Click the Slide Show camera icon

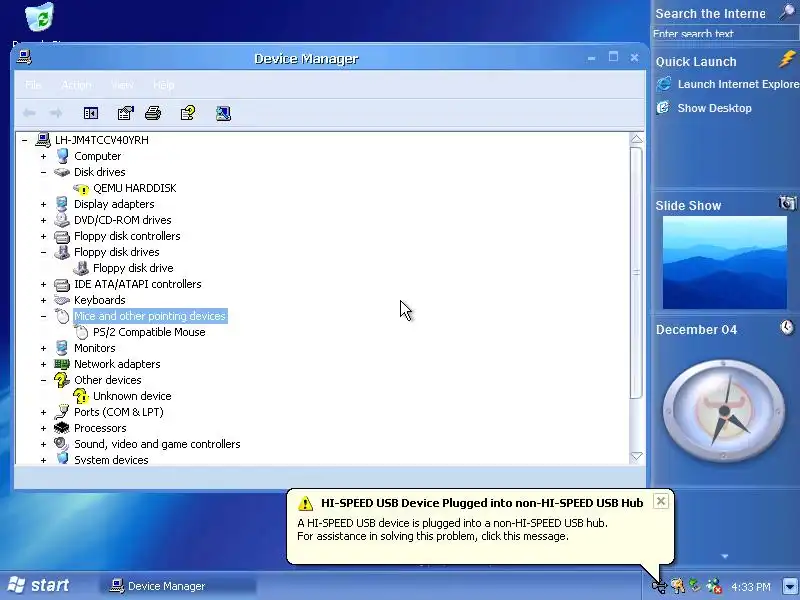coord(787,203)
